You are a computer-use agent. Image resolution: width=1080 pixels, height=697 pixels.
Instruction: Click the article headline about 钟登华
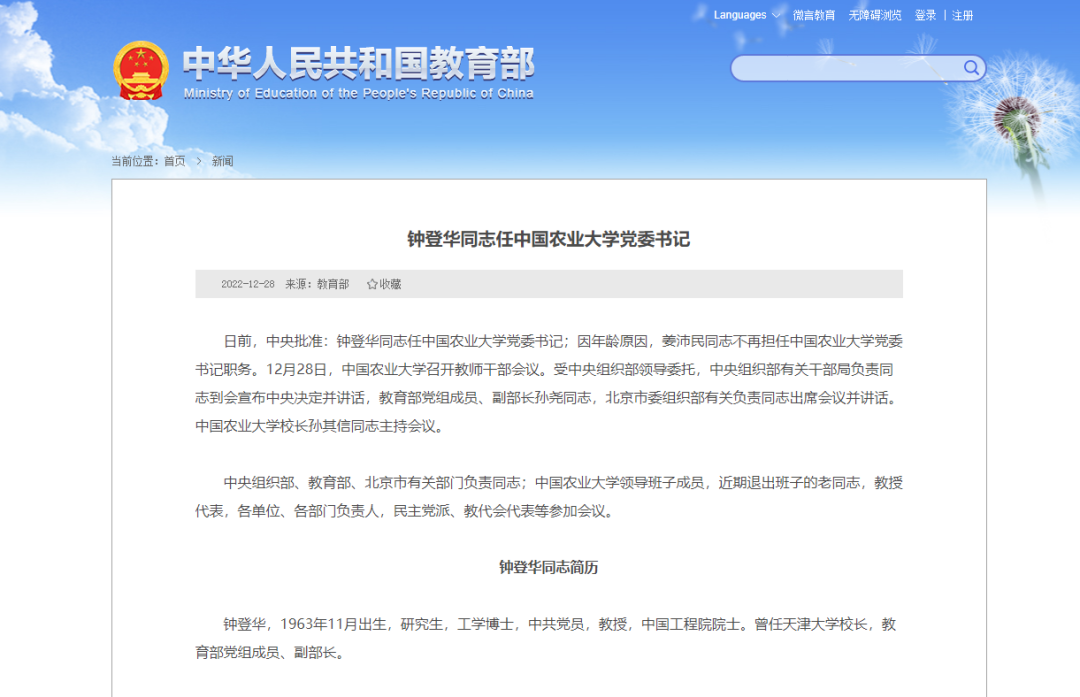548,239
